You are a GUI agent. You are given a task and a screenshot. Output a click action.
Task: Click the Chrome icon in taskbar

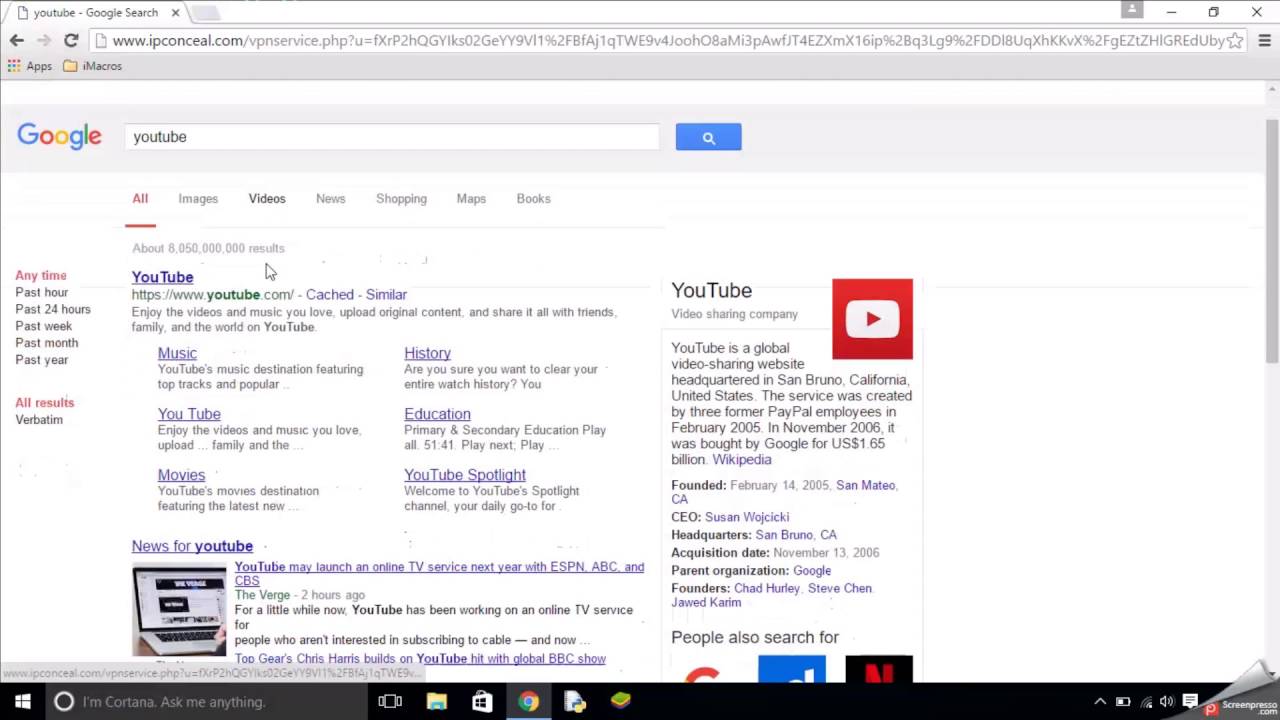528,701
